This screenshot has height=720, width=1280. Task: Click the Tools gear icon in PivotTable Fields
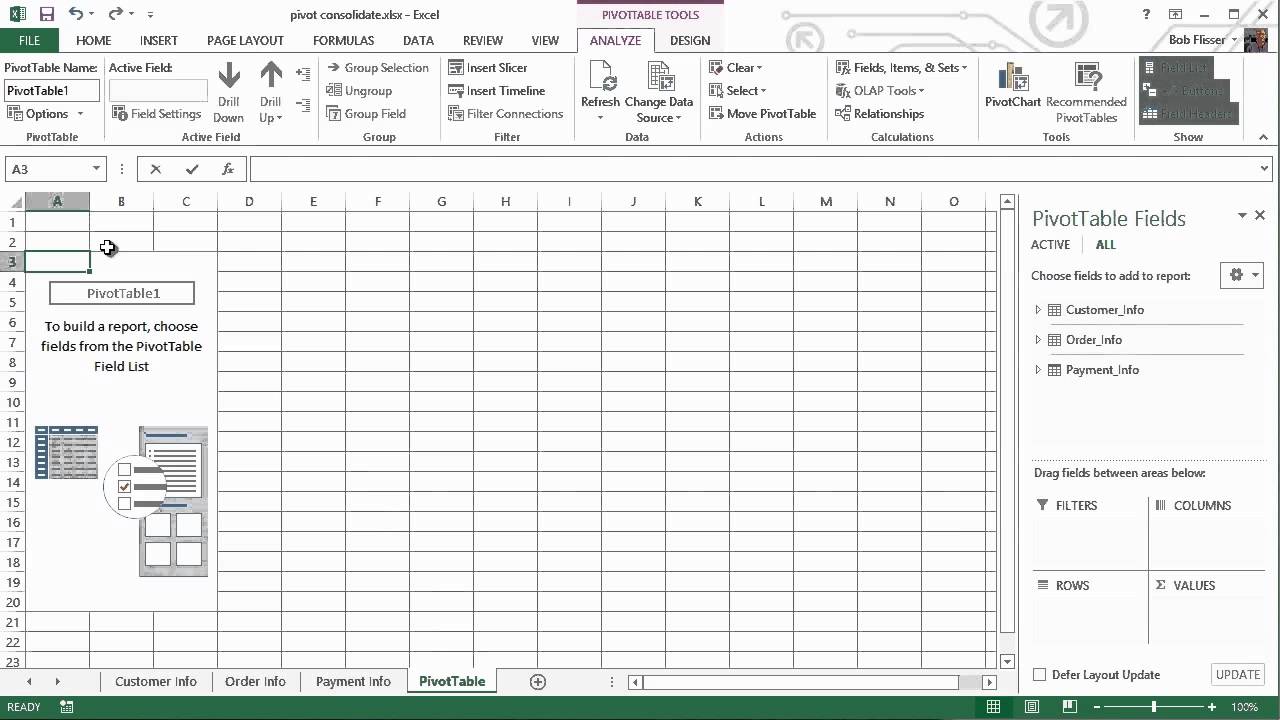tap(1242, 275)
